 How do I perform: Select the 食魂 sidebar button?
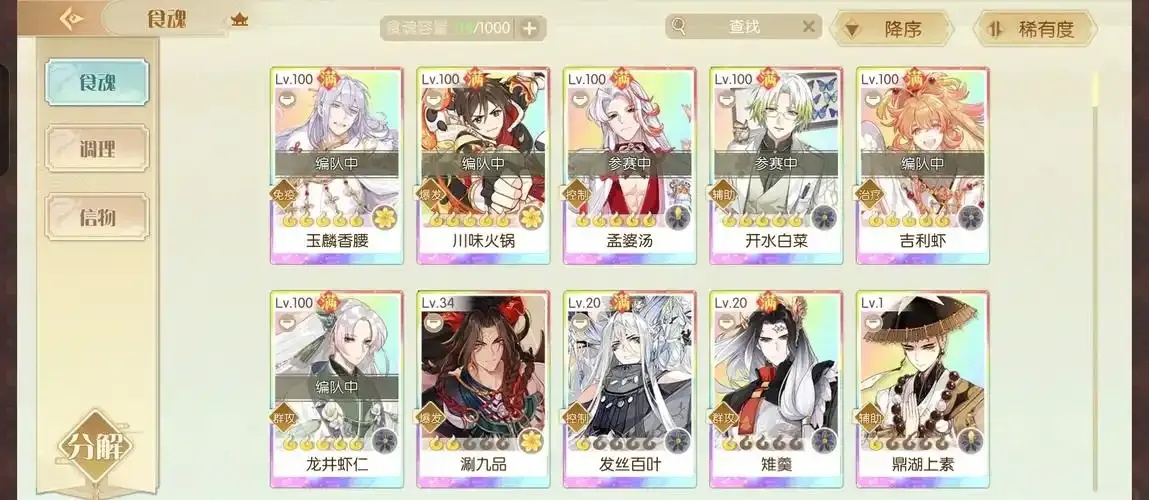97,82
